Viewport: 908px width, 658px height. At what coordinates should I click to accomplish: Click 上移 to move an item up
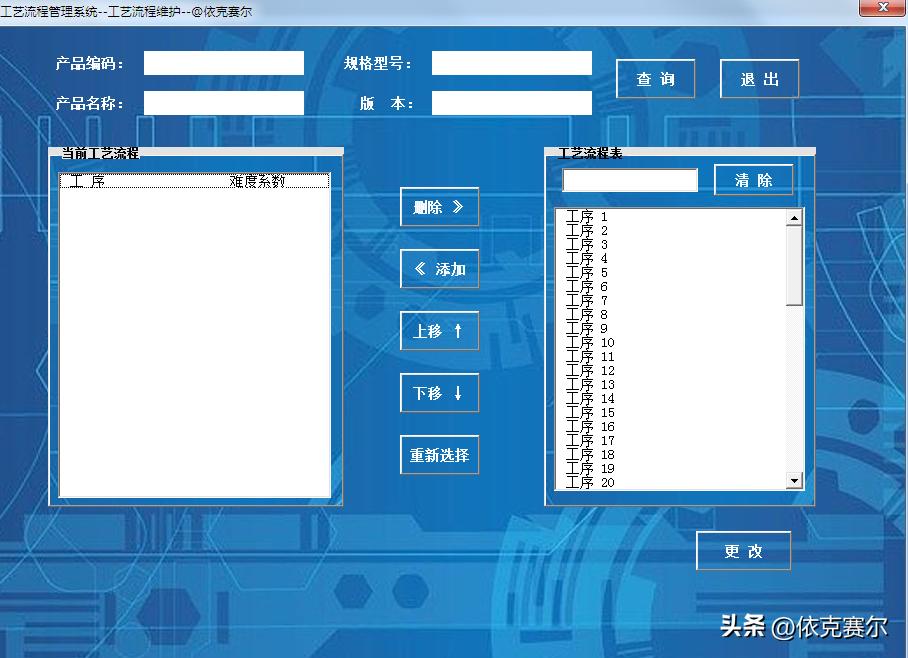[439, 330]
